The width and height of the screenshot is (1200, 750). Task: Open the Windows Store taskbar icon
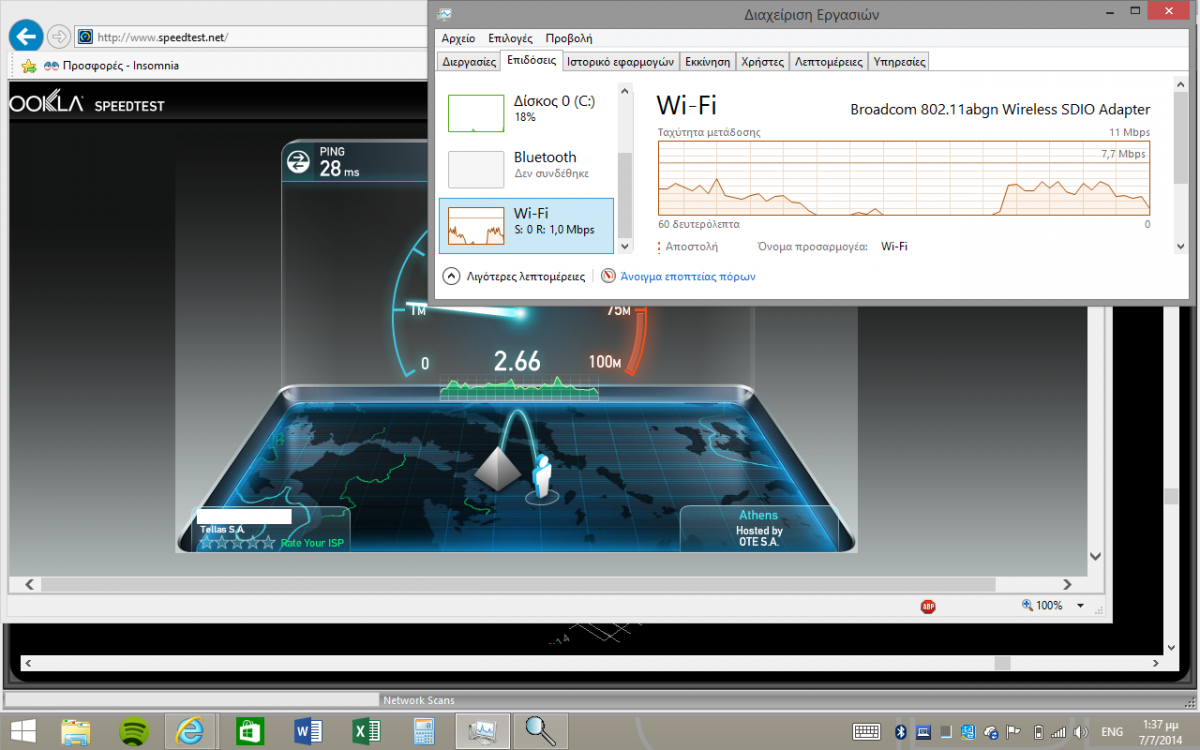pos(248,731)
